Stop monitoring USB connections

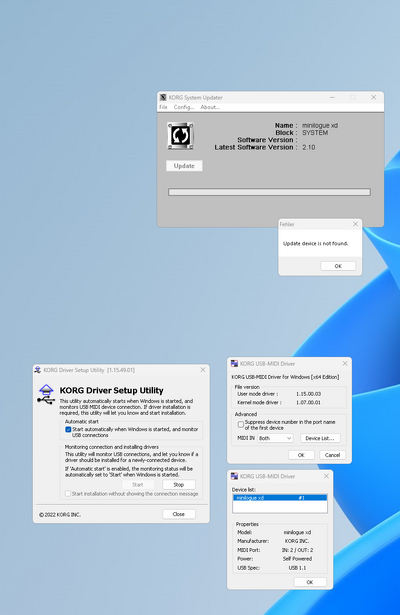tap(179, 485)
